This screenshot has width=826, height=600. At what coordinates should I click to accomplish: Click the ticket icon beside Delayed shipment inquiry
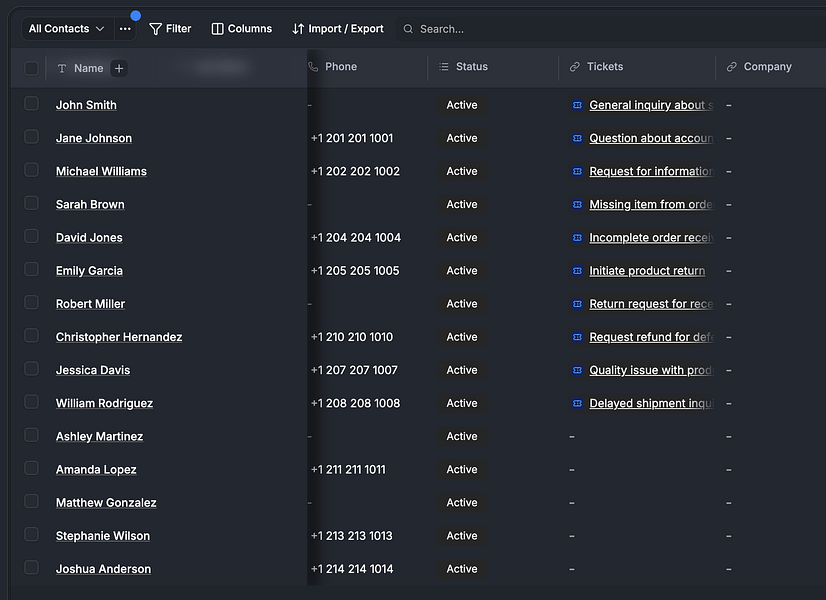pos(577,404)
